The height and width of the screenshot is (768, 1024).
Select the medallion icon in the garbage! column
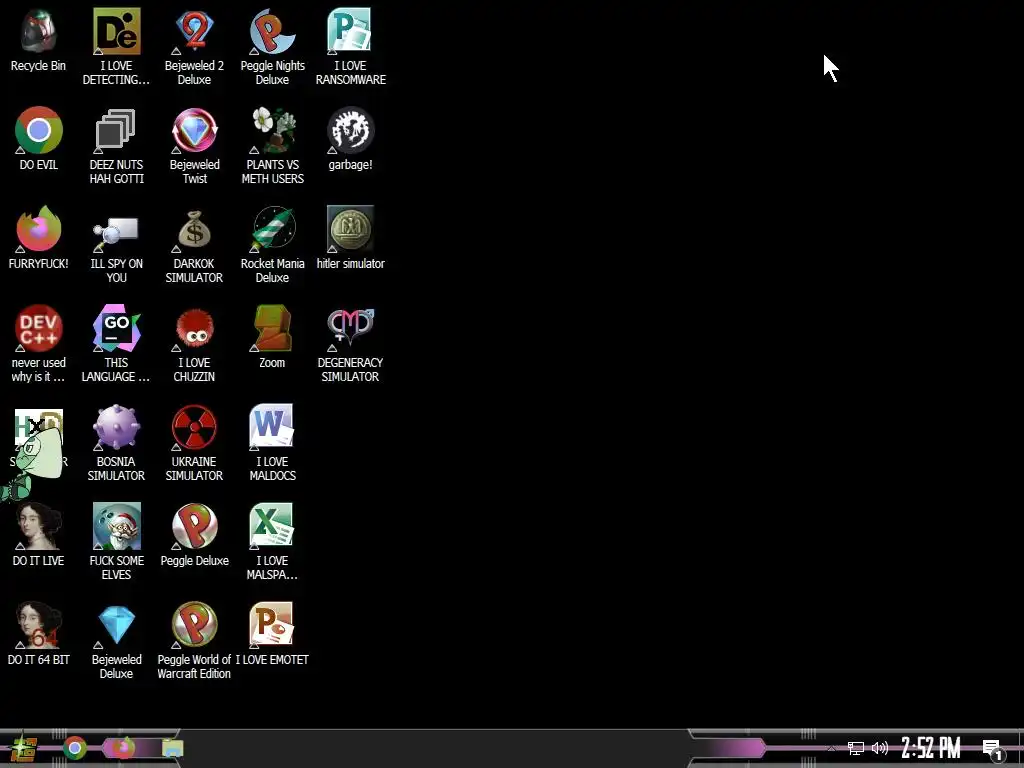tap(350, 229)
